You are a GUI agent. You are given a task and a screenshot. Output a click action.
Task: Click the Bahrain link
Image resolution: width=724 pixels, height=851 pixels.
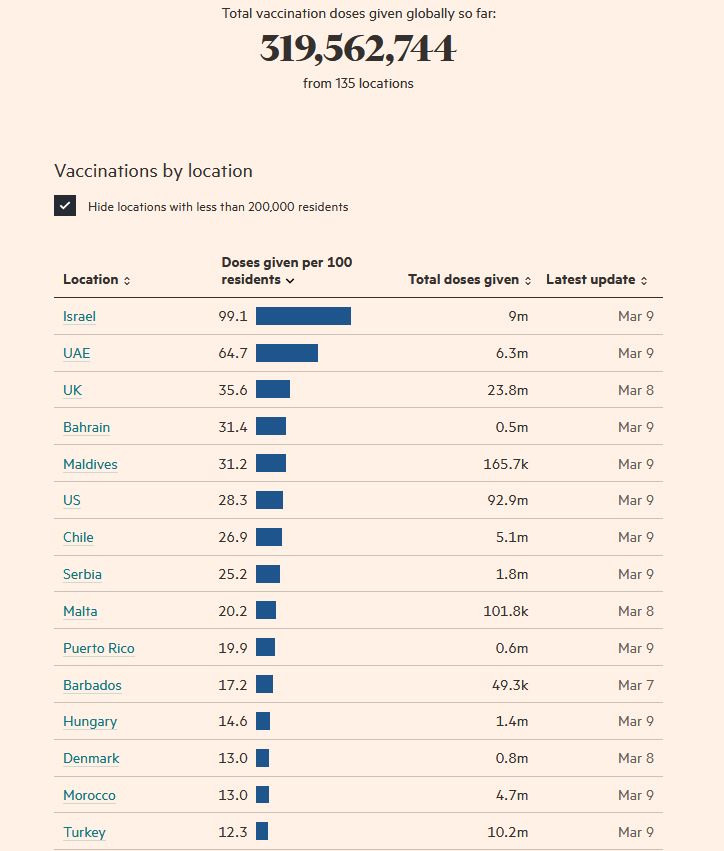point(86,427)
